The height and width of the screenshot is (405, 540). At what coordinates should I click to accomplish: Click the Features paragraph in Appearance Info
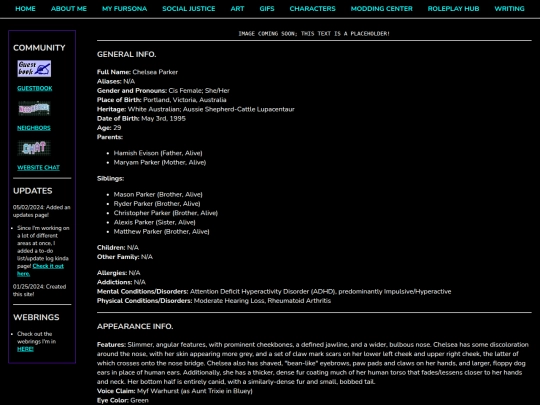coord(313,363)
